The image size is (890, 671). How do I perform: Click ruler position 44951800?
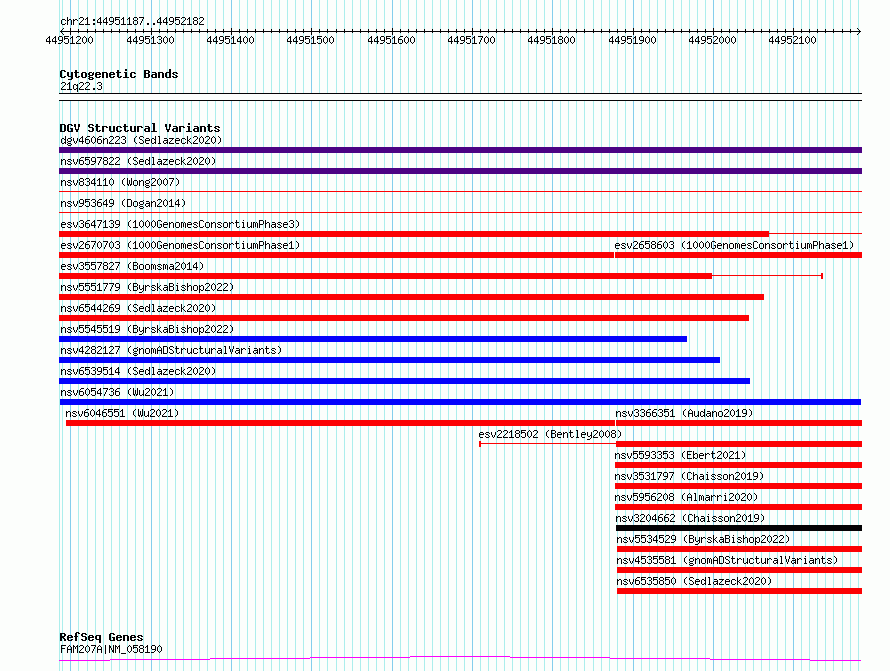point(551,40)
